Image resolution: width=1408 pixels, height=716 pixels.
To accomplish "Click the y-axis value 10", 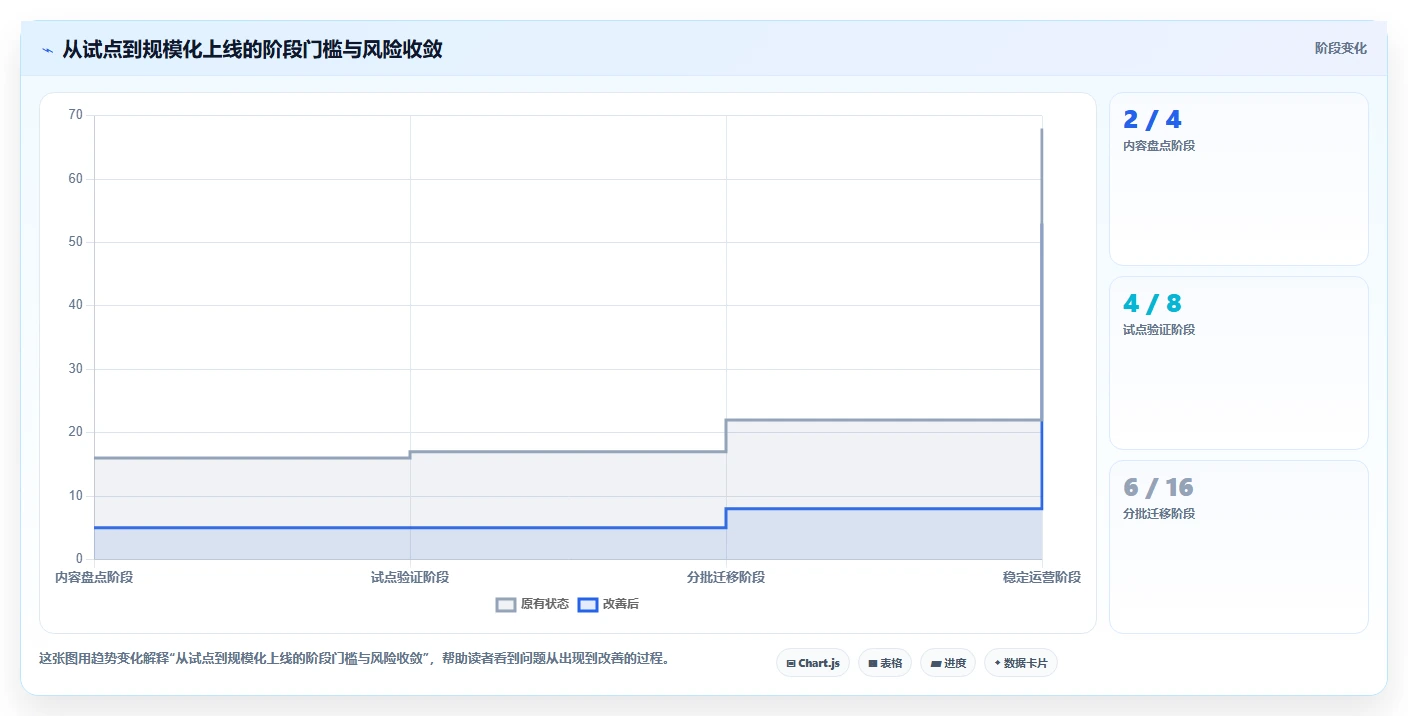I will tap(76, 496).
